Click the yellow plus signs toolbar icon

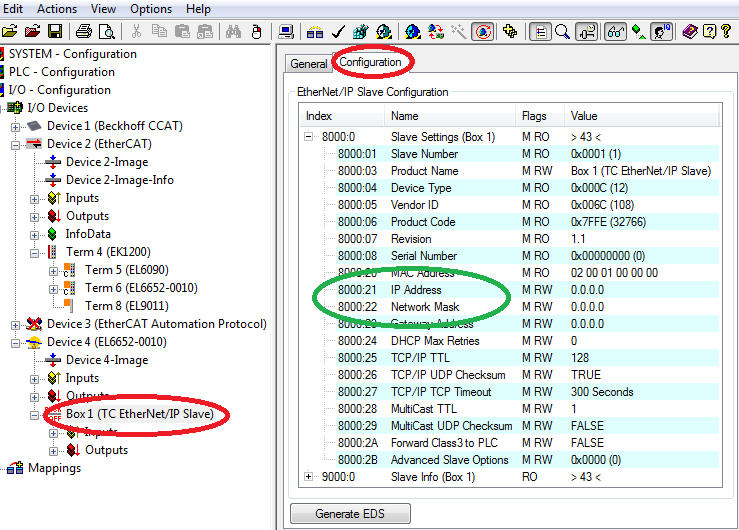(510, 32)
